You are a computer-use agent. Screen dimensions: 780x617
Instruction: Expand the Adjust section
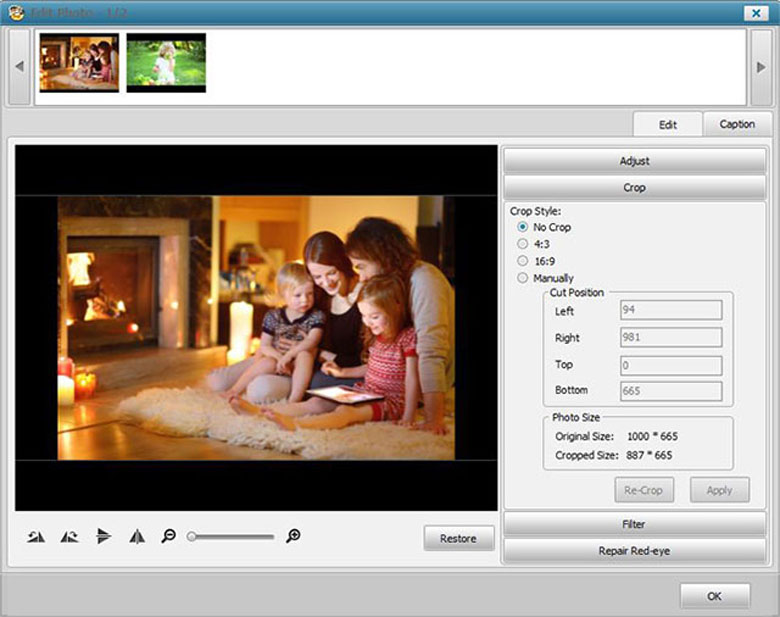[x=635, y=161]
